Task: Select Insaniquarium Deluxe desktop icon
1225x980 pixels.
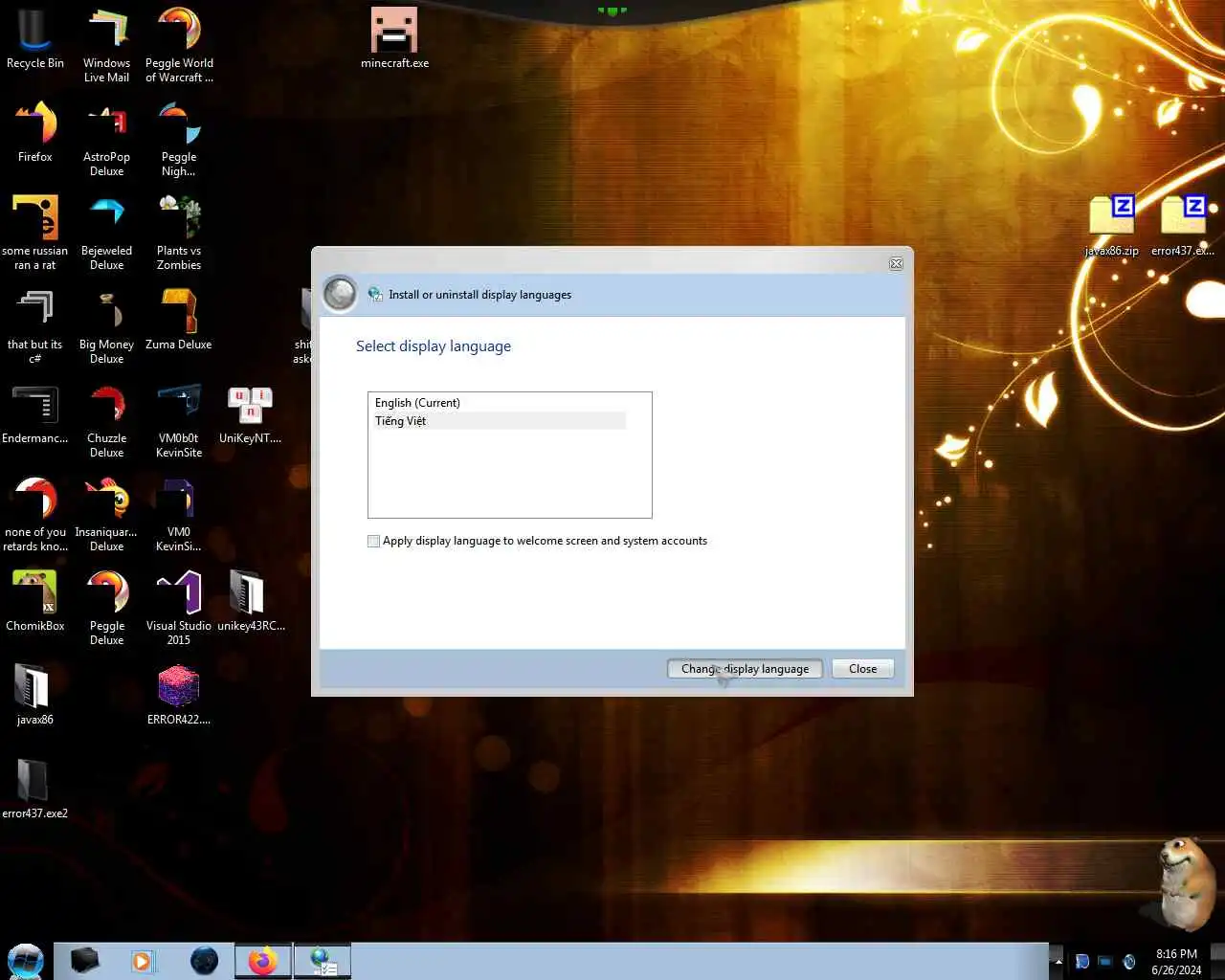Action: pyautogui.click(x=106, y=515)
